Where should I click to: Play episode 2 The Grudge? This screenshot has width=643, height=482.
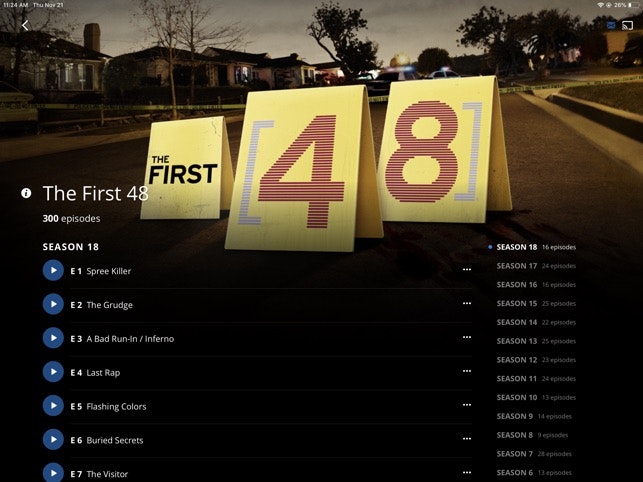pos(53,304)
